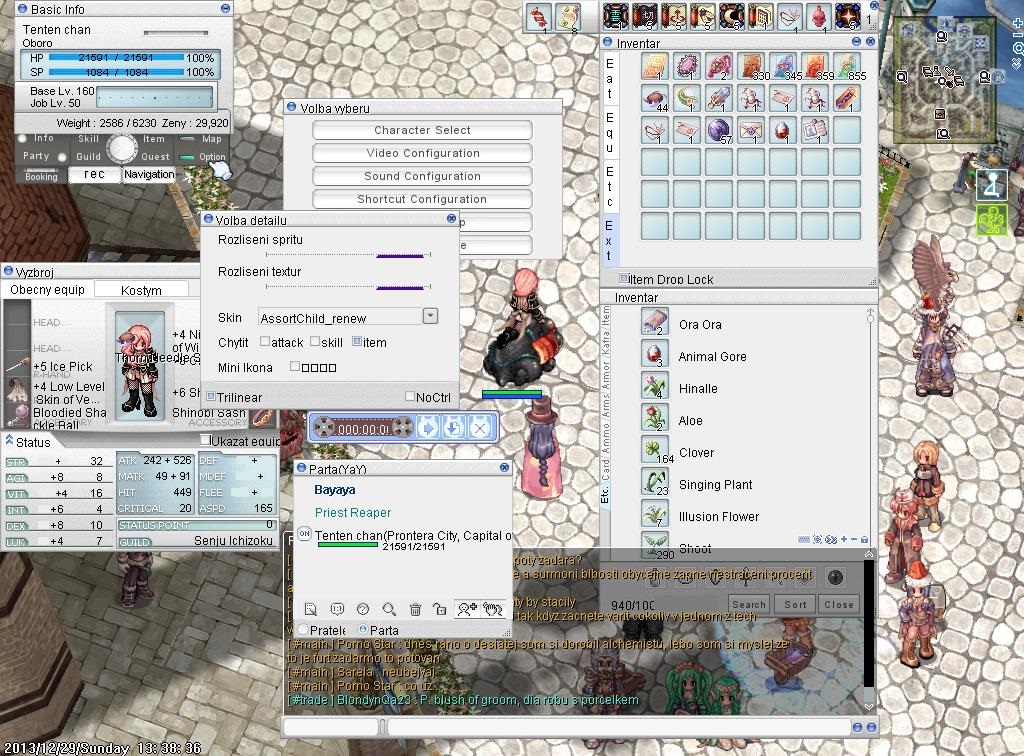Select the item stacked 855 in inventory grid
This screenshot has height=756, width=1024.
click(846, 66)
